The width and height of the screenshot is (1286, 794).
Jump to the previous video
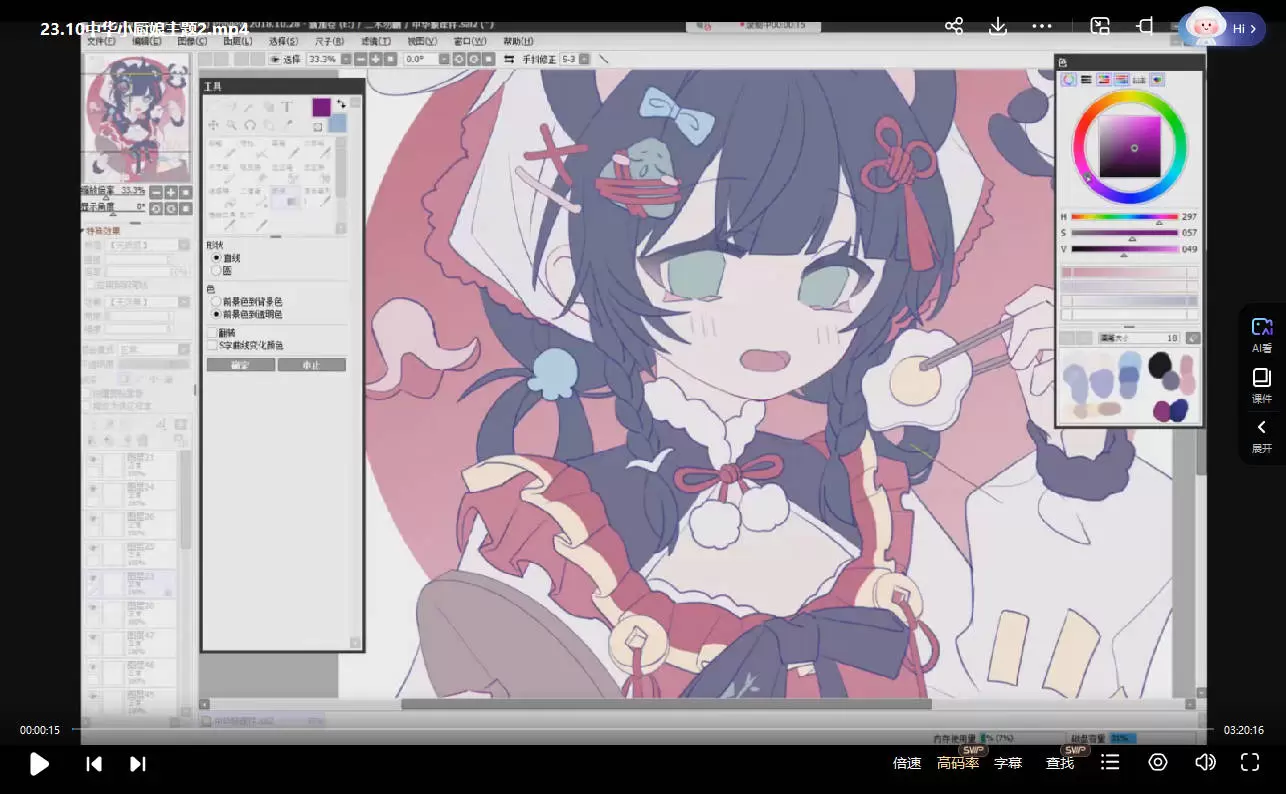tap(94, 764)
